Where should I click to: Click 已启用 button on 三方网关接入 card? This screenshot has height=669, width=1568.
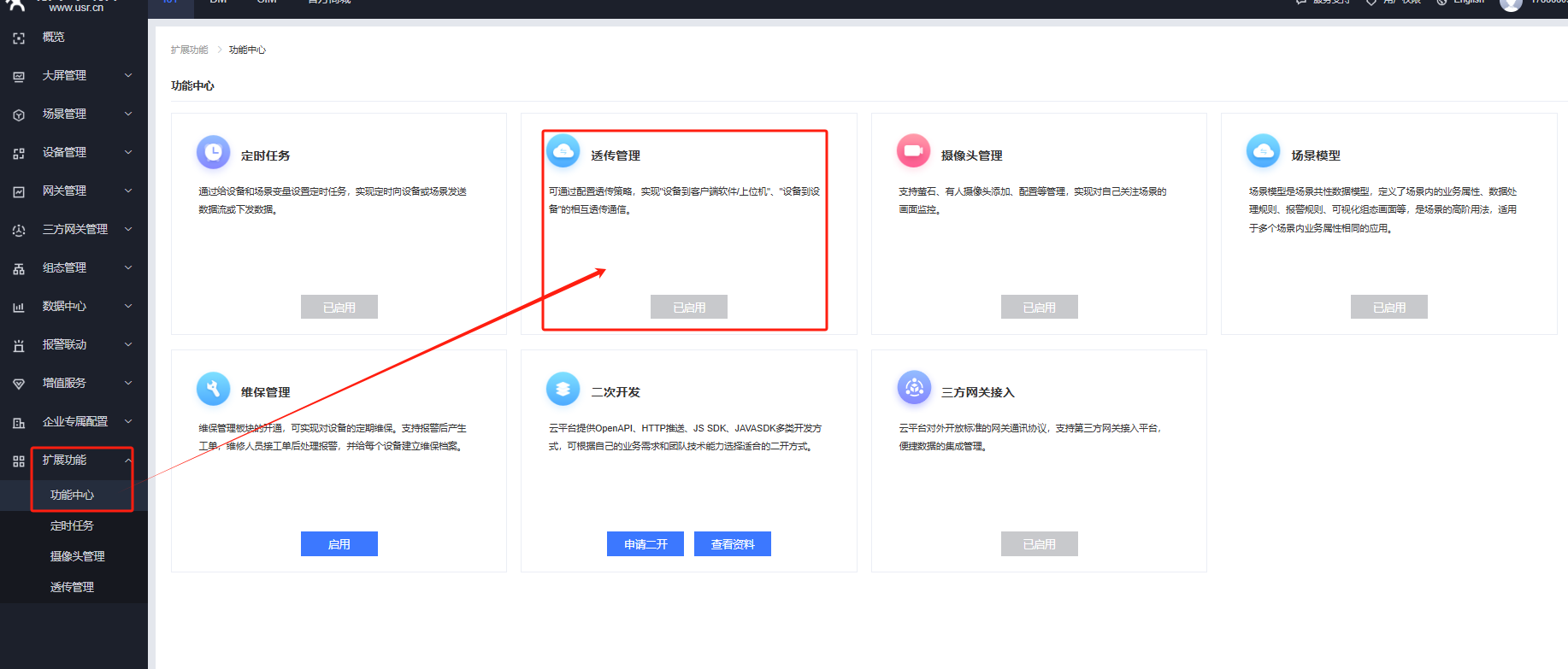click(x=1040, y=544)
